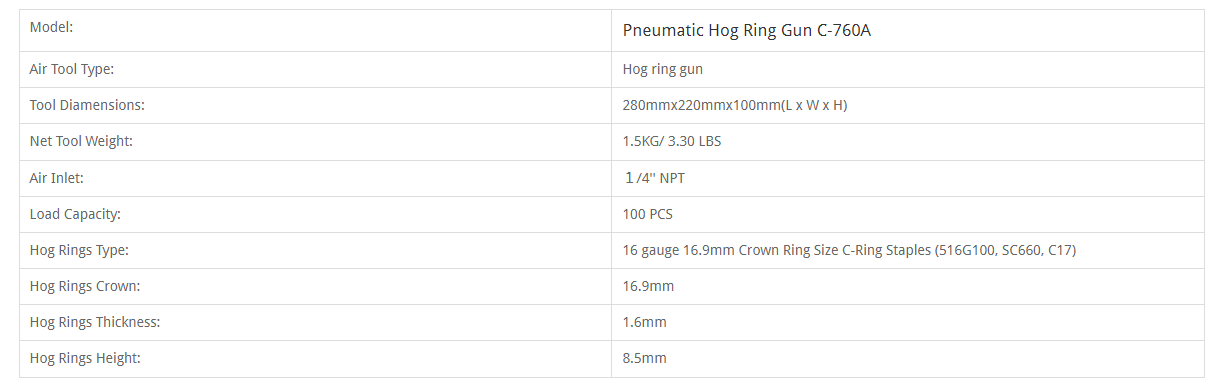Click the 1.5KG/ 3.30 LBS value

click(672, 141)
